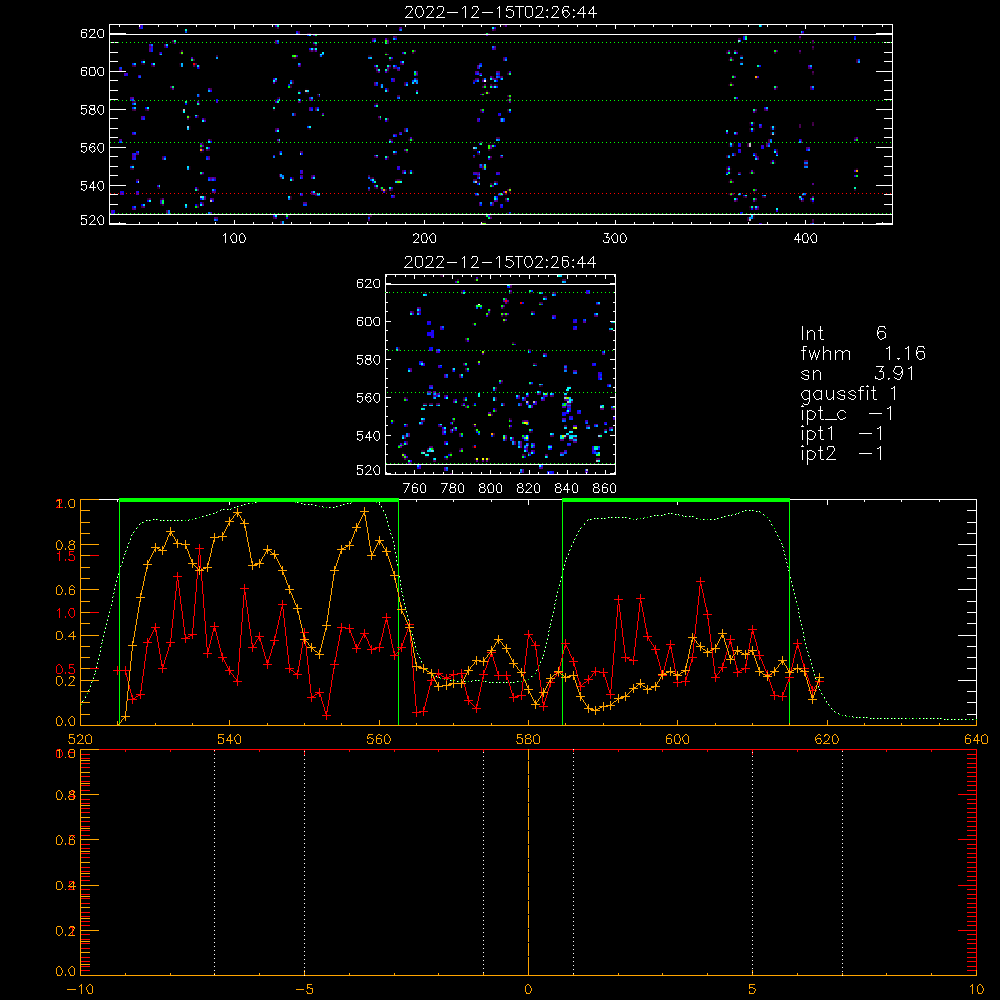The height and width of the screenshot is (1000, 1000).
Task: Click the '760' x-axis label of the middle plot
Action: click(x=415, y=489)
